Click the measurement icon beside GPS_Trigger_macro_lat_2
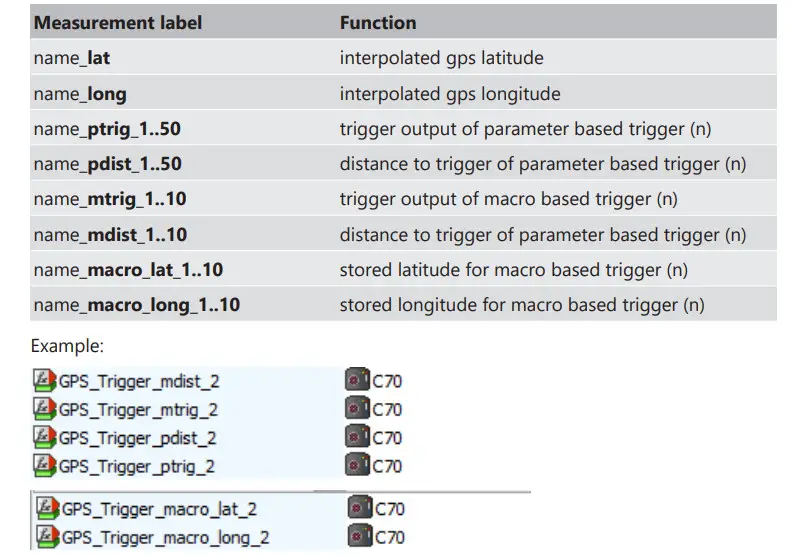This screenshot has height=557, width=790. (47, 509)
